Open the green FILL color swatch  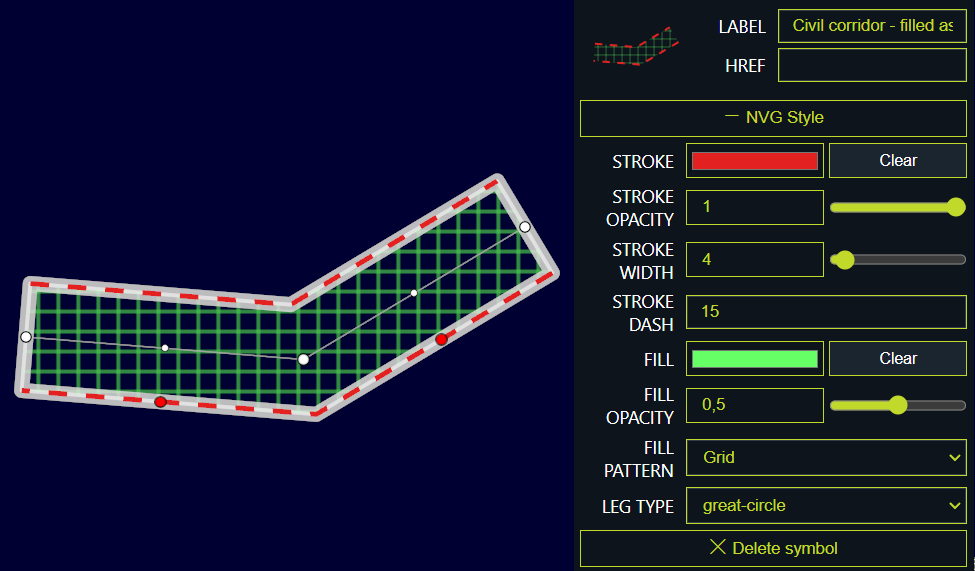click(754, 358)
